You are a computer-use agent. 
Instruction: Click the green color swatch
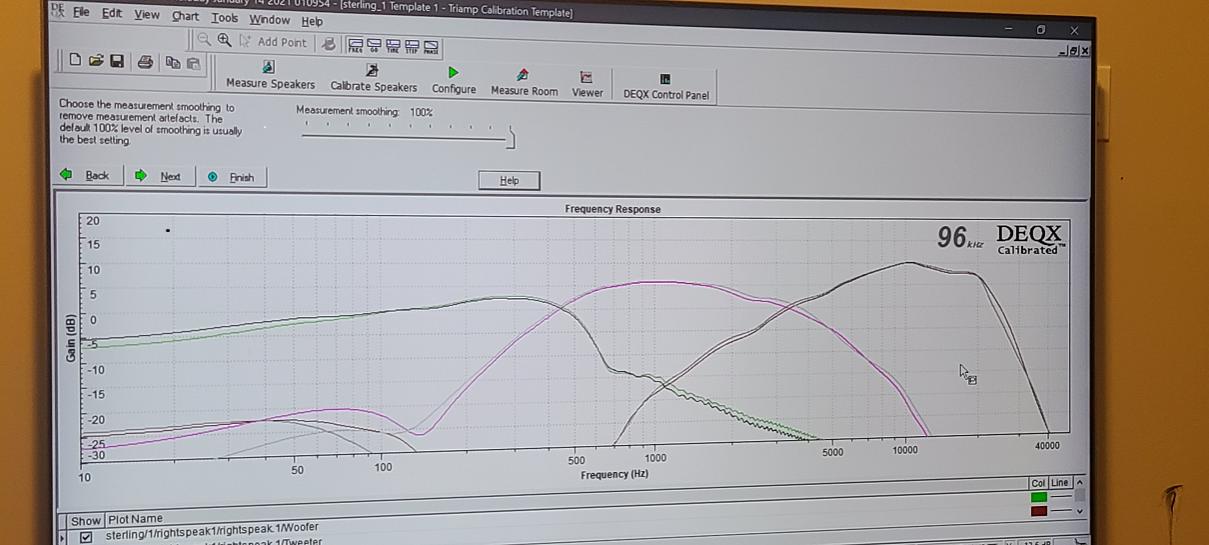tap(1039, 496)
